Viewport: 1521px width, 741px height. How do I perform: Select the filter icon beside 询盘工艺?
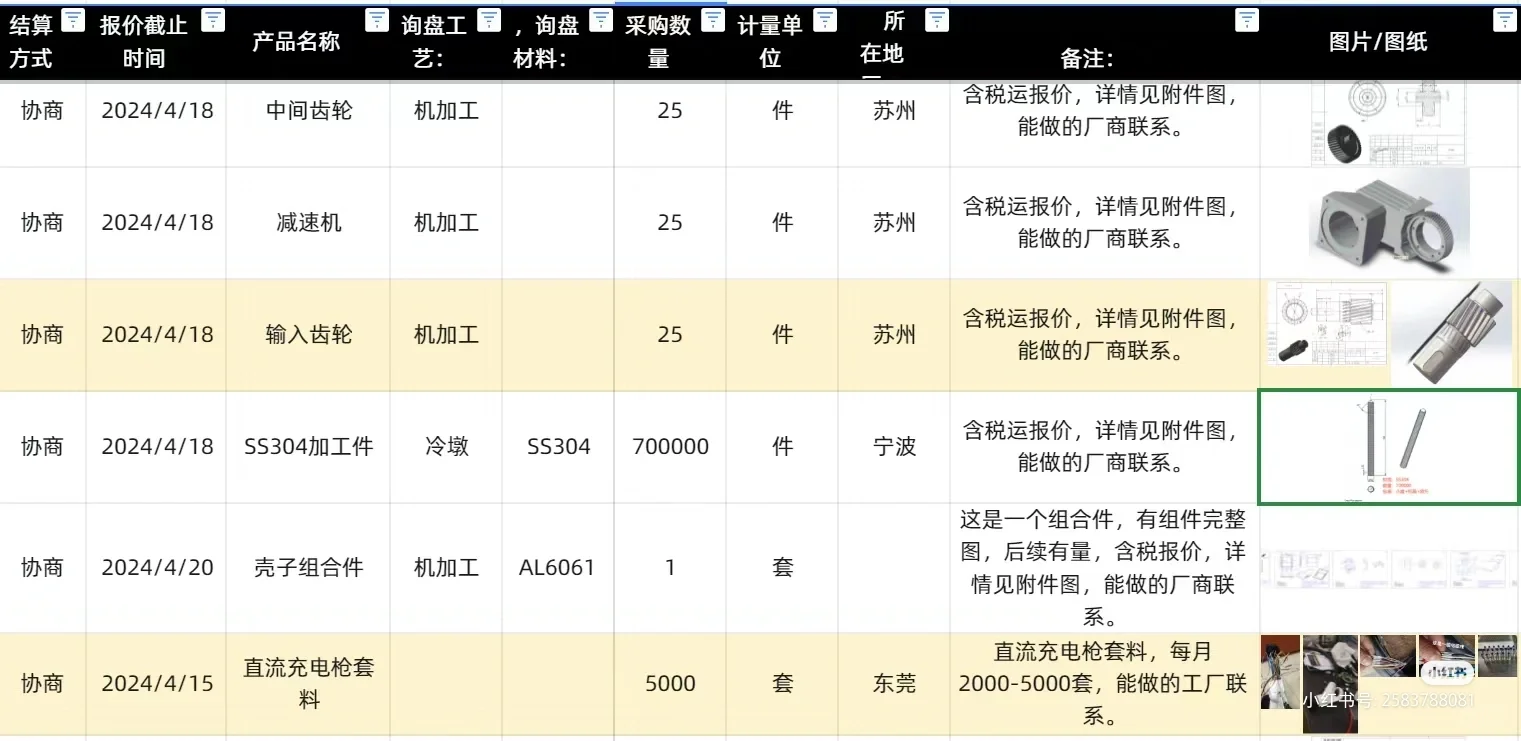pos(488,17)
